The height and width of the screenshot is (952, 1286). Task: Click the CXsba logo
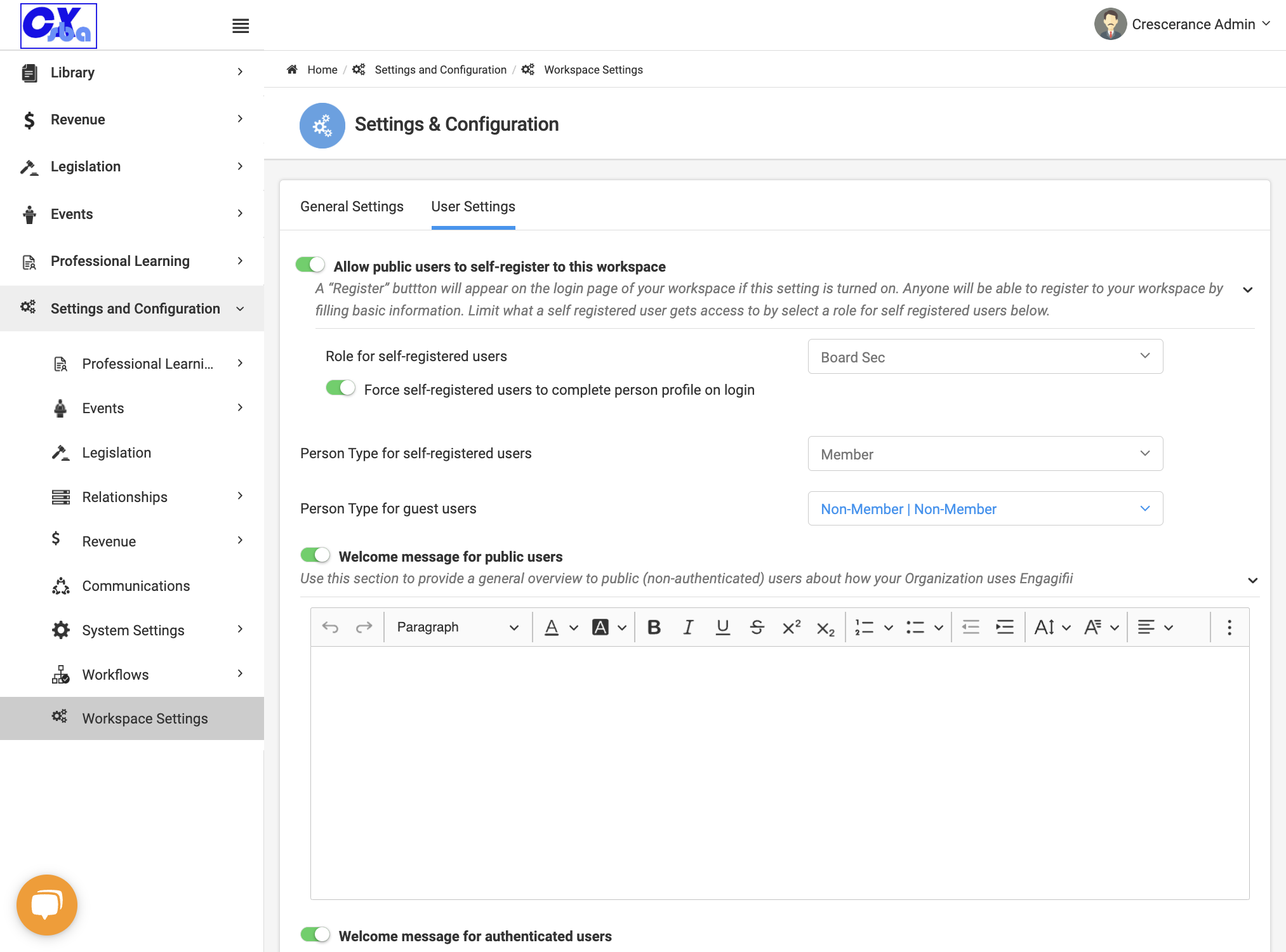click(58, 25)
